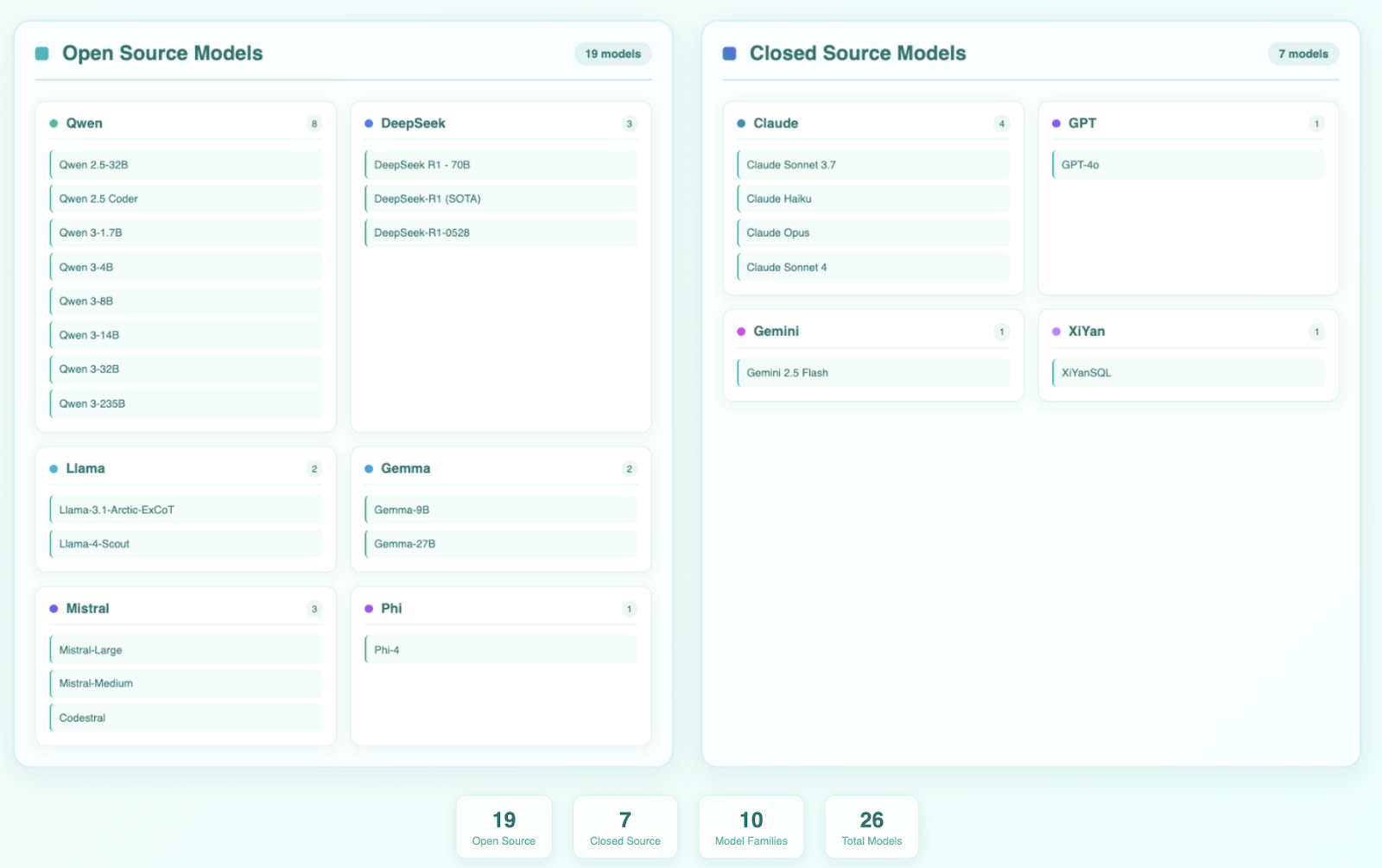The height and width of the screenshot is (868, 1382).
Task: Click the Qwen count badge showing 8
Action: point(314,124)
